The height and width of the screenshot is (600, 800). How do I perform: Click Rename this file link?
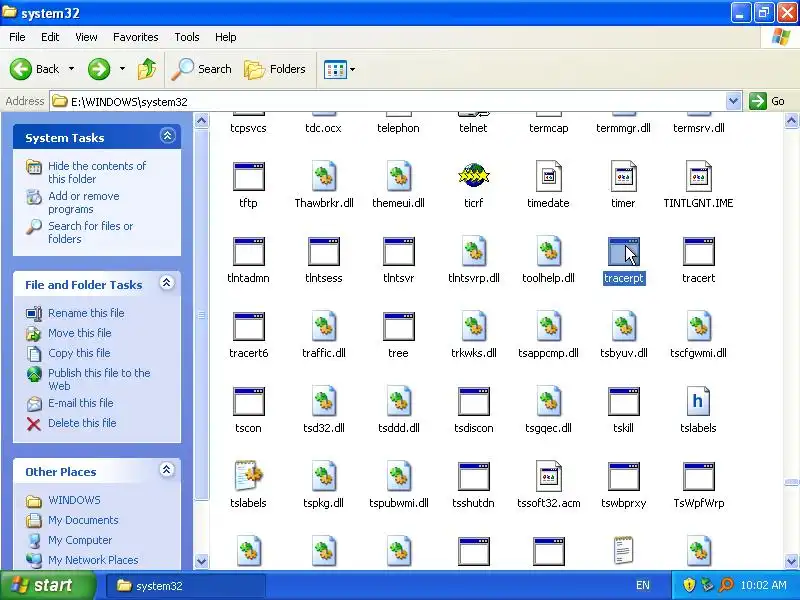(x=86, y=313)
